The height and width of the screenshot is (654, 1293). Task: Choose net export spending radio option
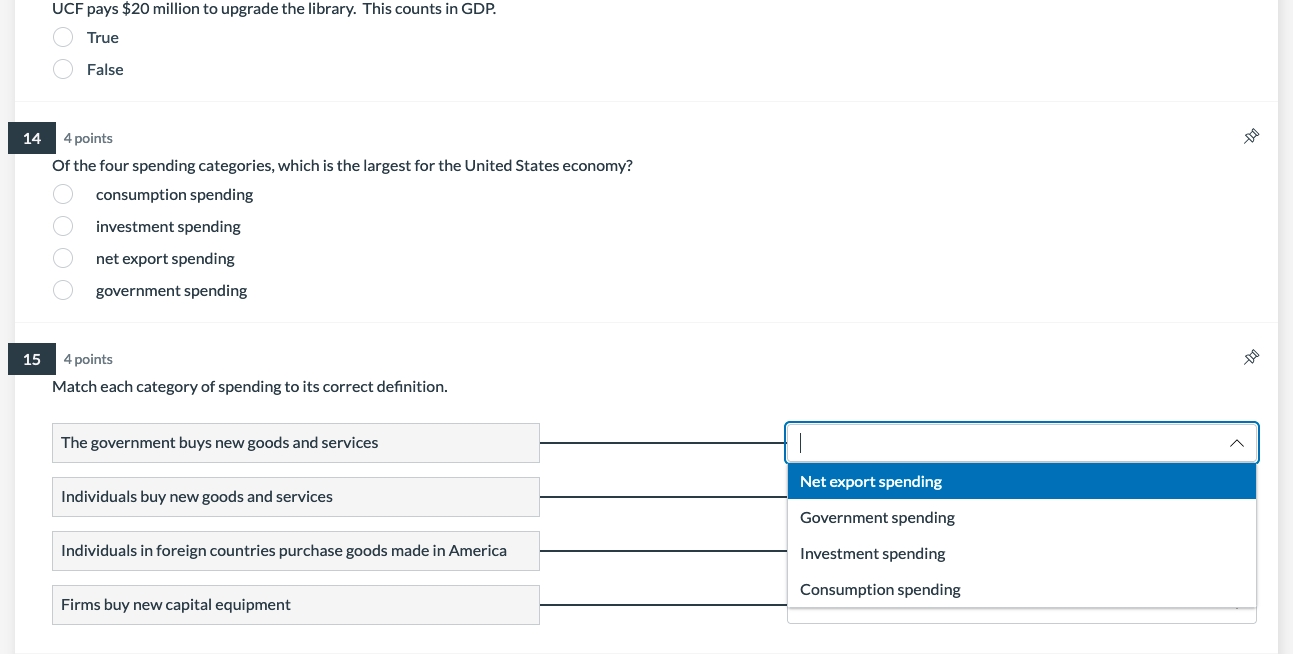click(x=63, y=258)
